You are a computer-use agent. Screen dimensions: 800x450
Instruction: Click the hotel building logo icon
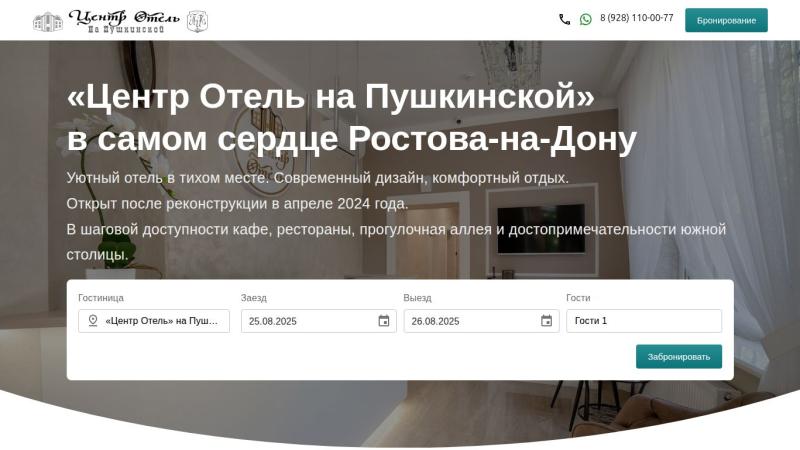point(48,22)
